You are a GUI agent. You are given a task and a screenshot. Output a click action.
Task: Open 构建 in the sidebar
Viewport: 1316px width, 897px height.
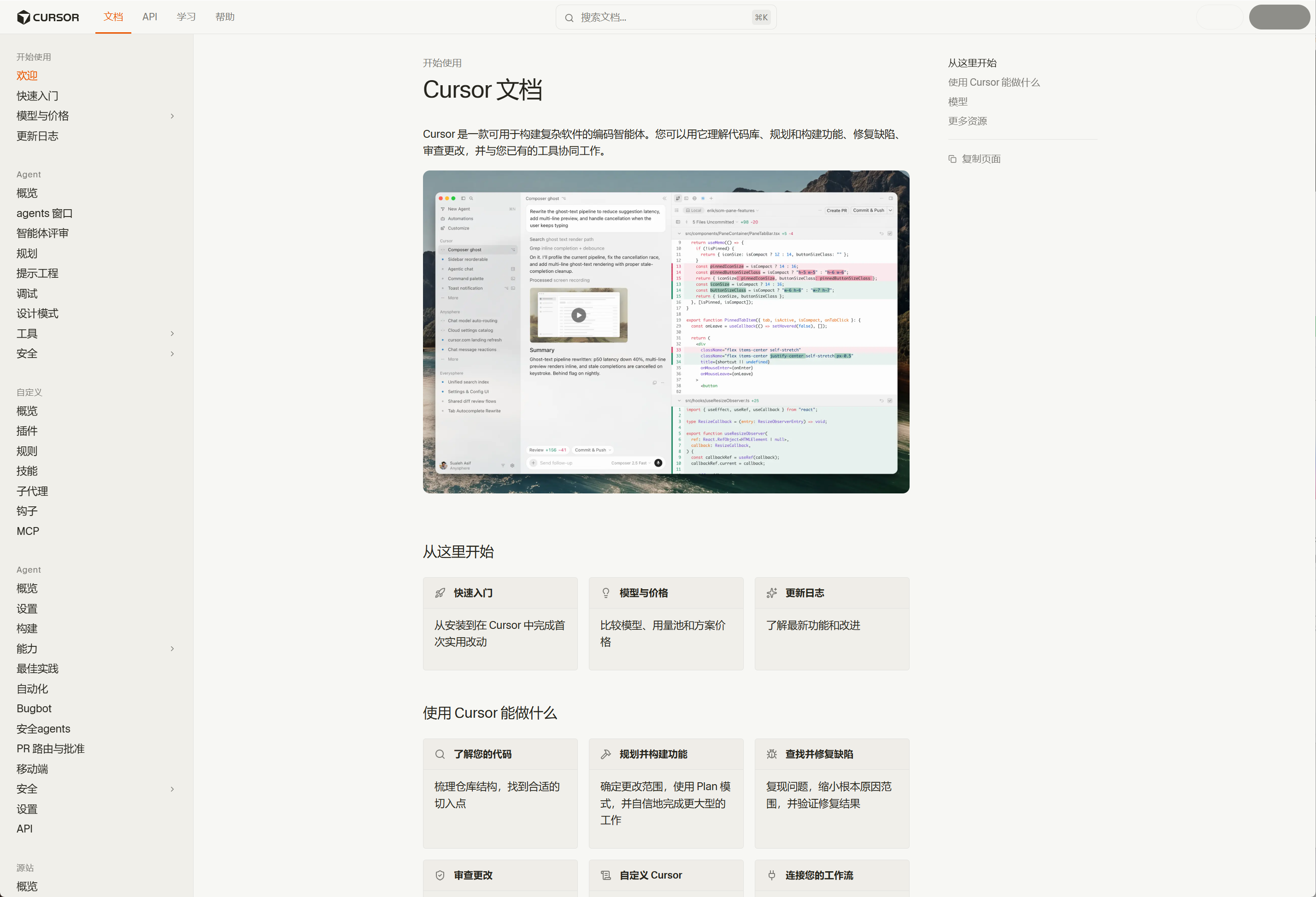[27, 628]
